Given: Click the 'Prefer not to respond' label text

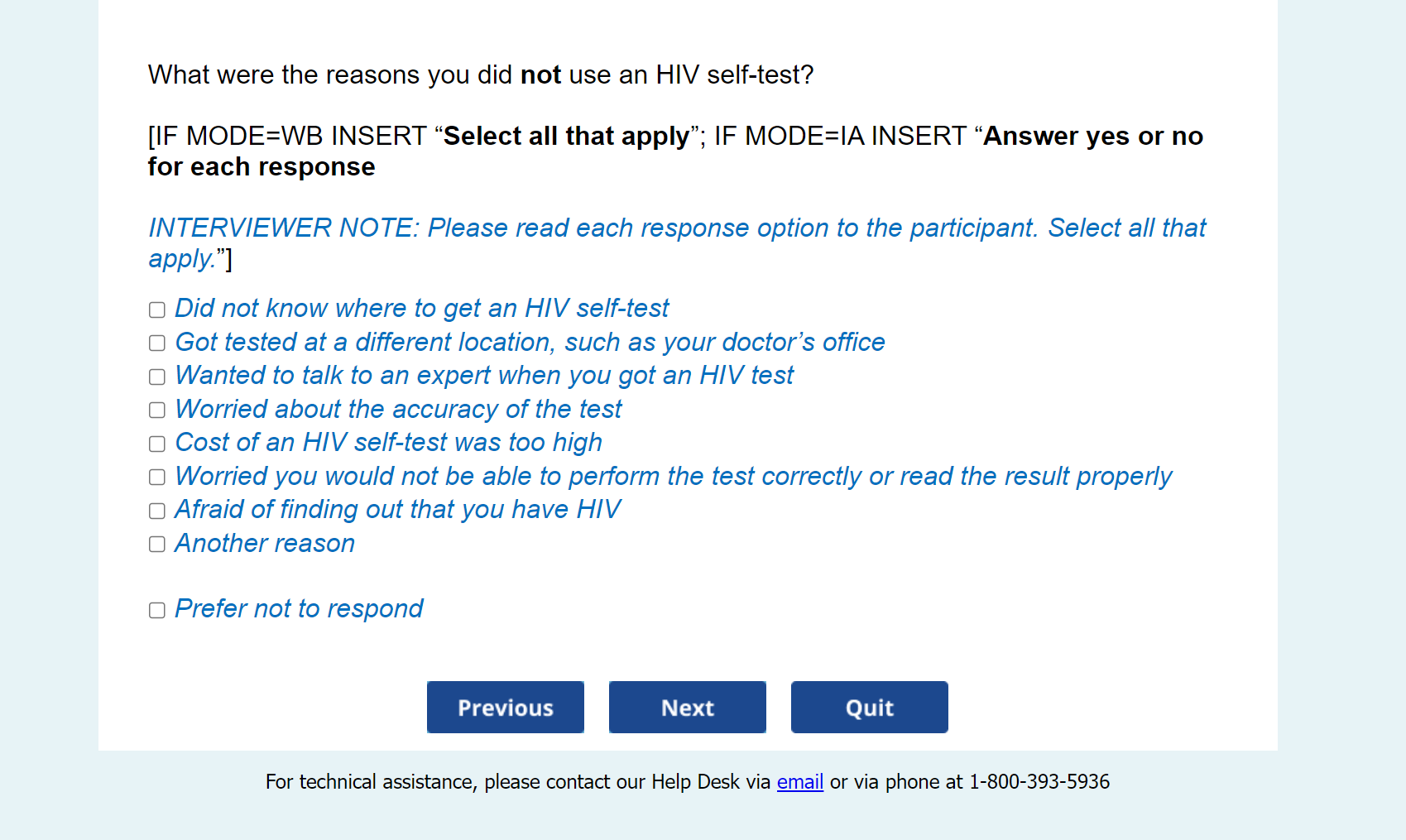Looking at the screenshot, I should click(299, 609).
